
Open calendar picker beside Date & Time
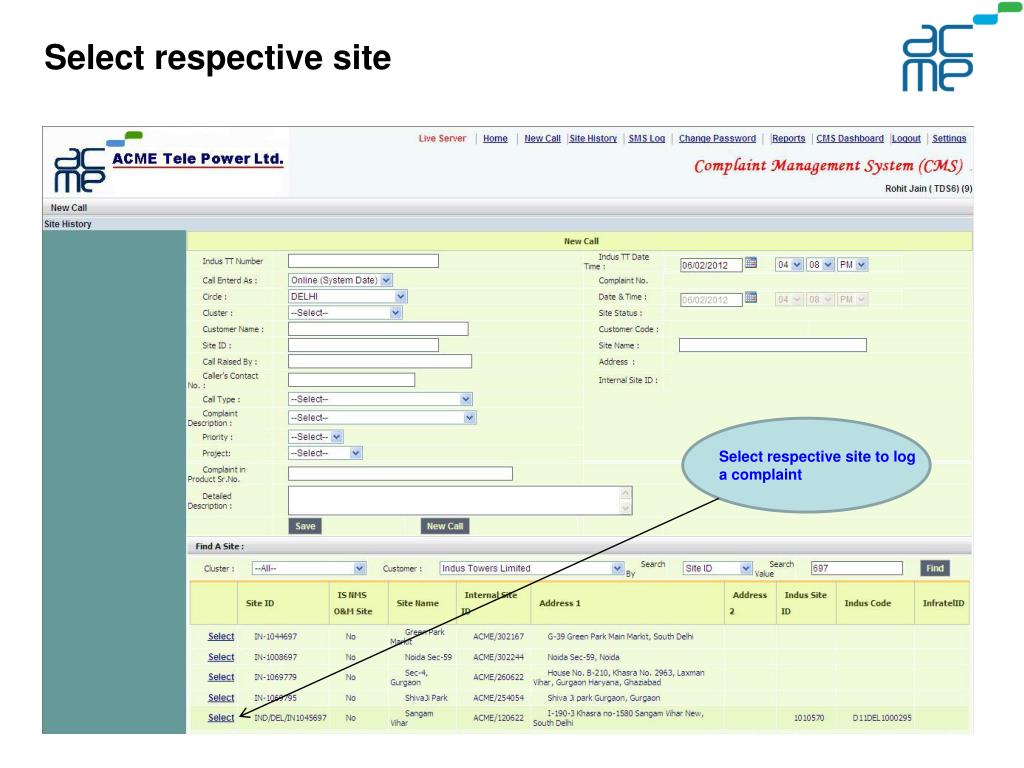pos(751,298)
